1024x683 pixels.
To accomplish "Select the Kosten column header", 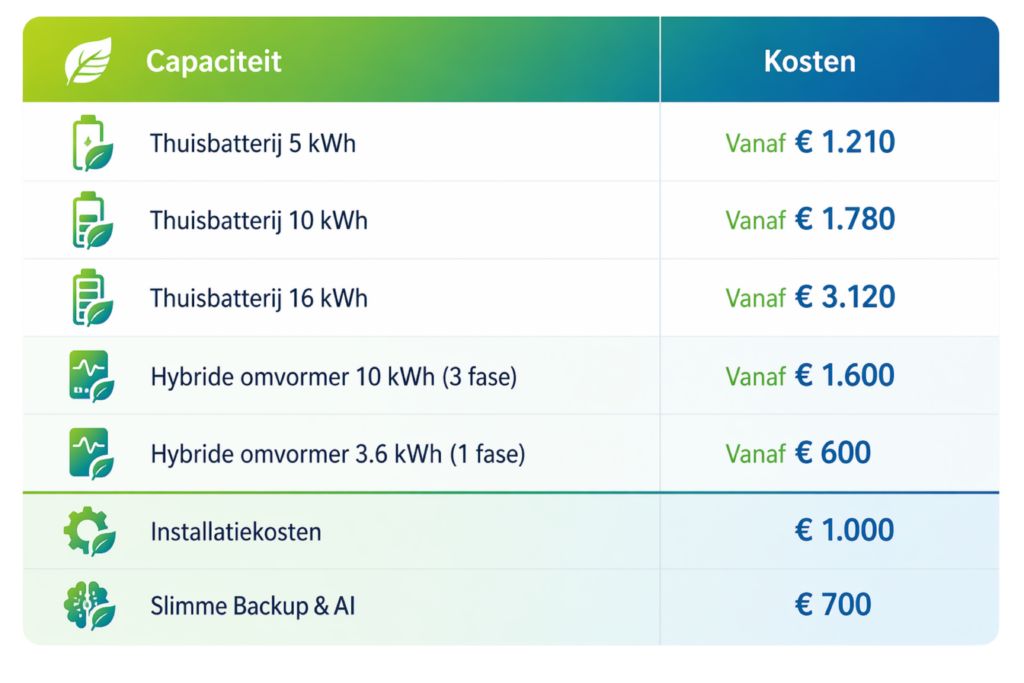I will click(x=809, y=62).
